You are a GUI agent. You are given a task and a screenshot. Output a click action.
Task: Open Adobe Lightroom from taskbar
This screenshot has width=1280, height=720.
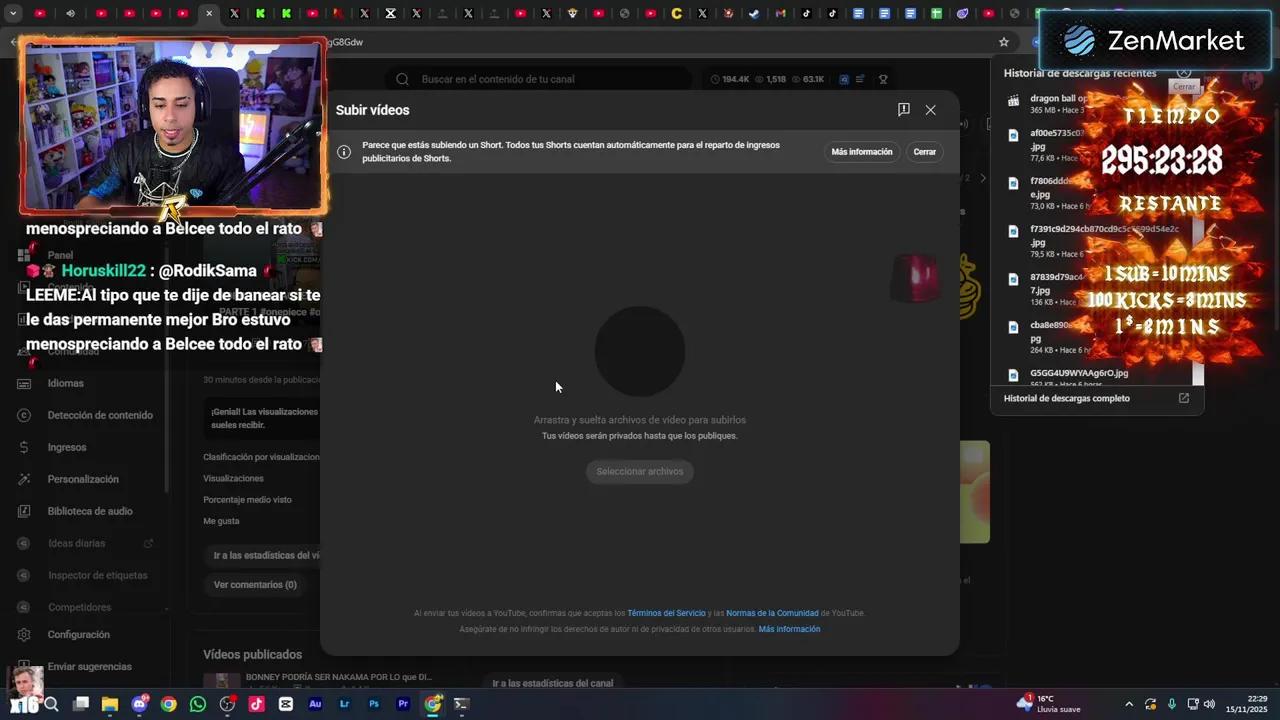point(345,704)
